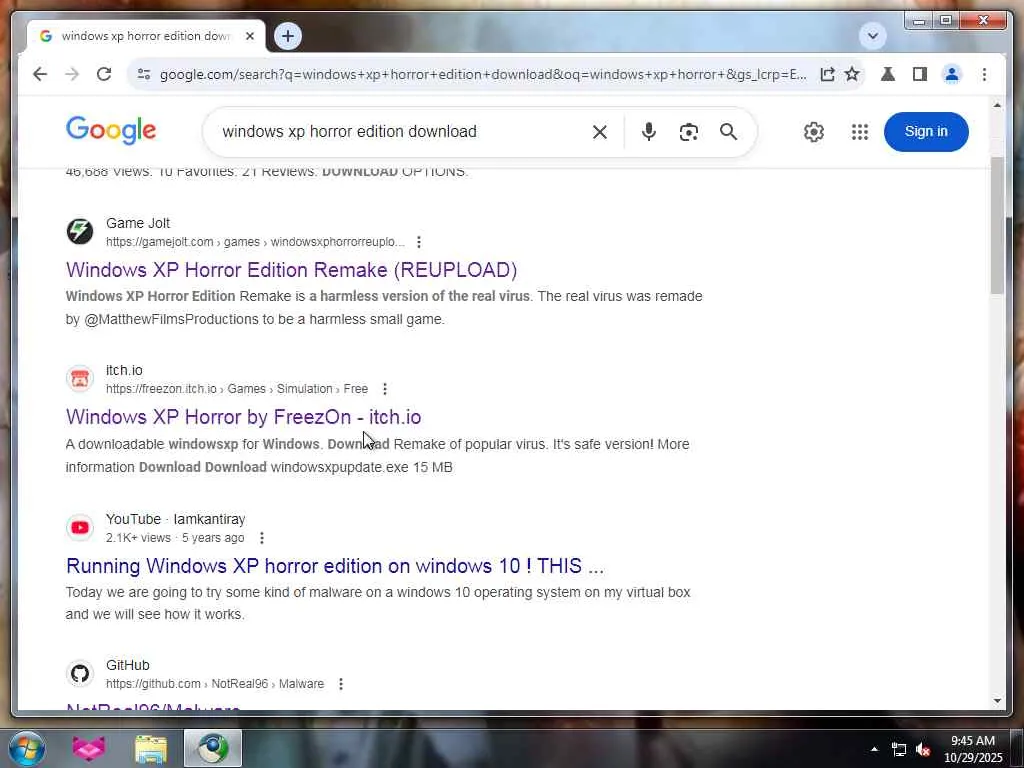1024x768 pixels.
Task: Click the Game Jolt favicon
Action: (x=80, y=231)
